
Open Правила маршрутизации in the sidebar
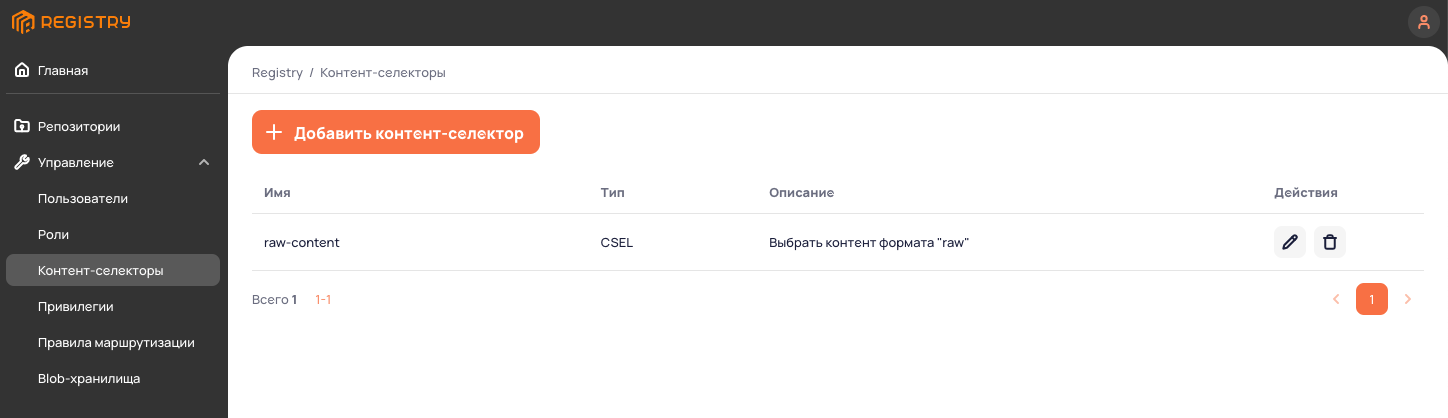[x=116, y=343]
